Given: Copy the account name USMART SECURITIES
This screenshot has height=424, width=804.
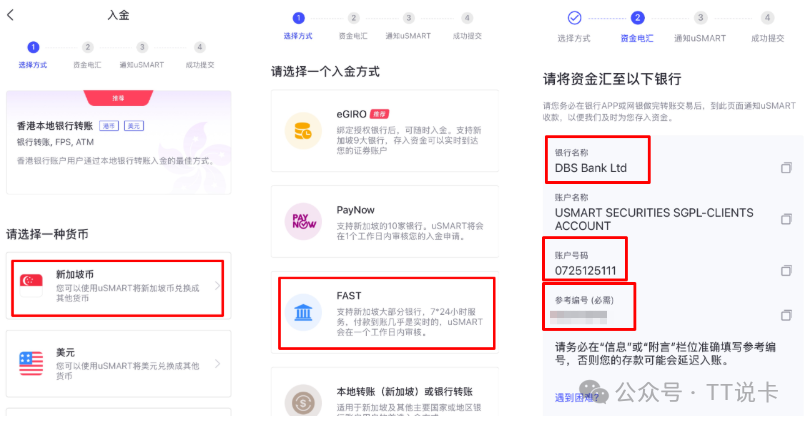Looking at the screenshot, I should pos(786,219).
